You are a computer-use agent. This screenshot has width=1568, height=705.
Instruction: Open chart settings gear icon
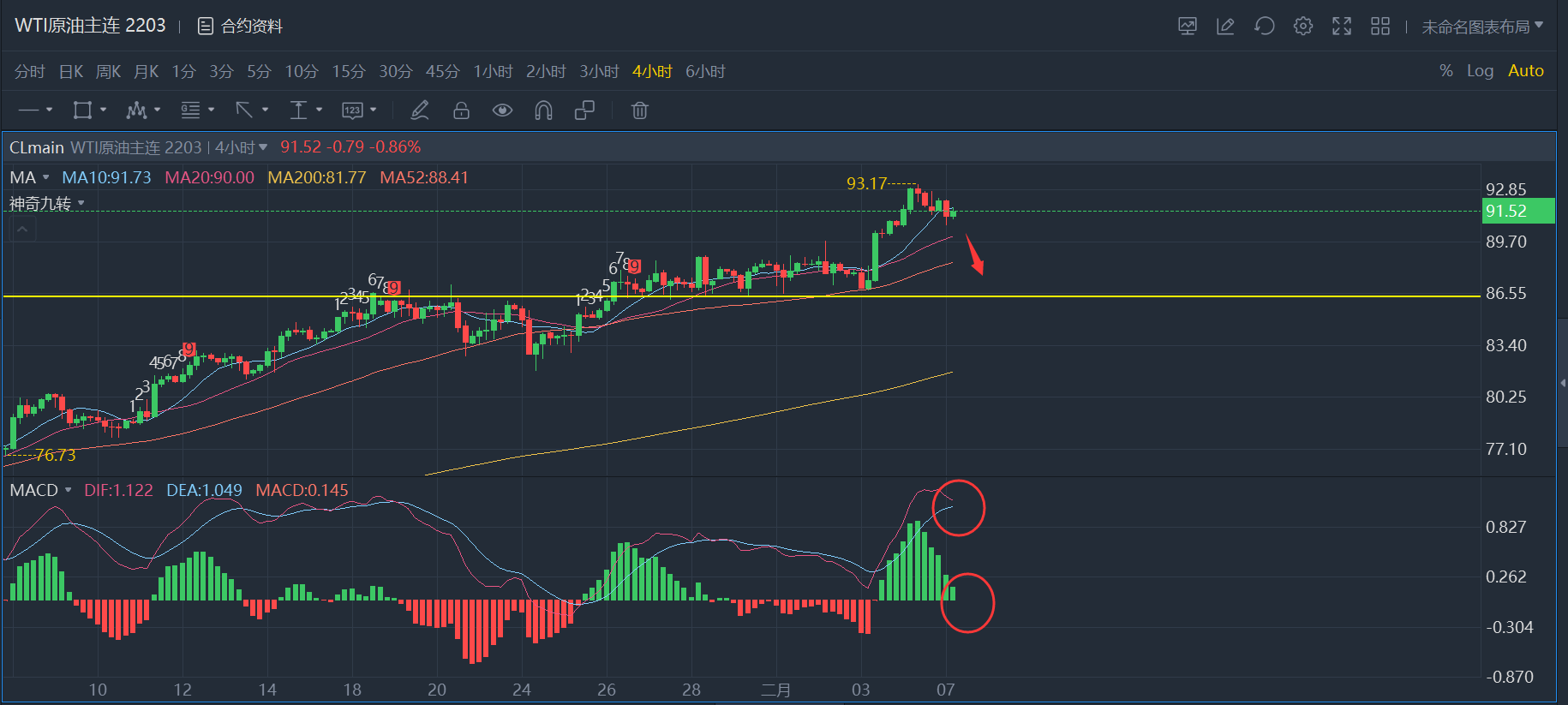[1303, 27]
